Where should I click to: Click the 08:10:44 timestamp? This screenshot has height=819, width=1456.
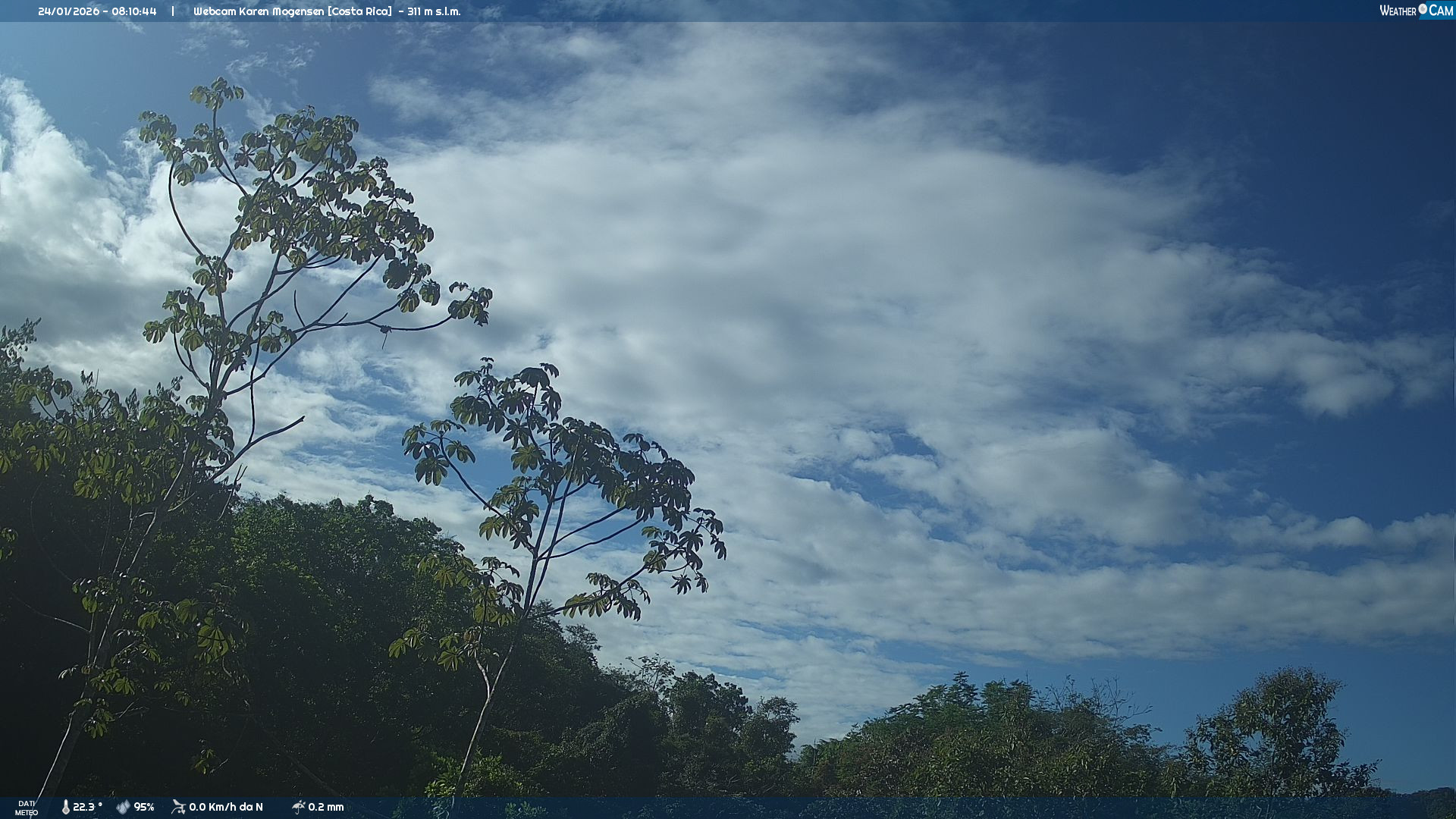(x=134, y=11)
